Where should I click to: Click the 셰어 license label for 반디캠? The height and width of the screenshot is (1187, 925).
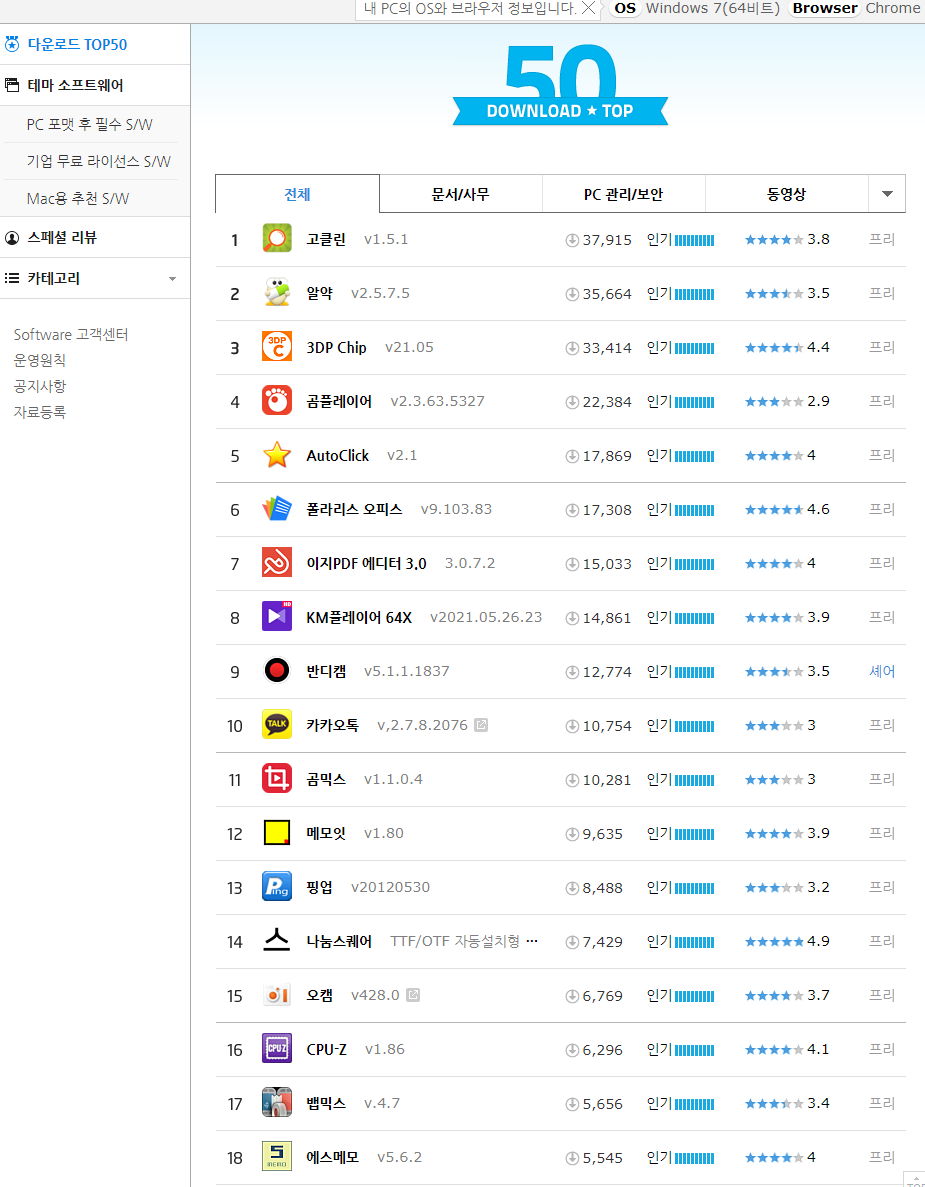882,671
